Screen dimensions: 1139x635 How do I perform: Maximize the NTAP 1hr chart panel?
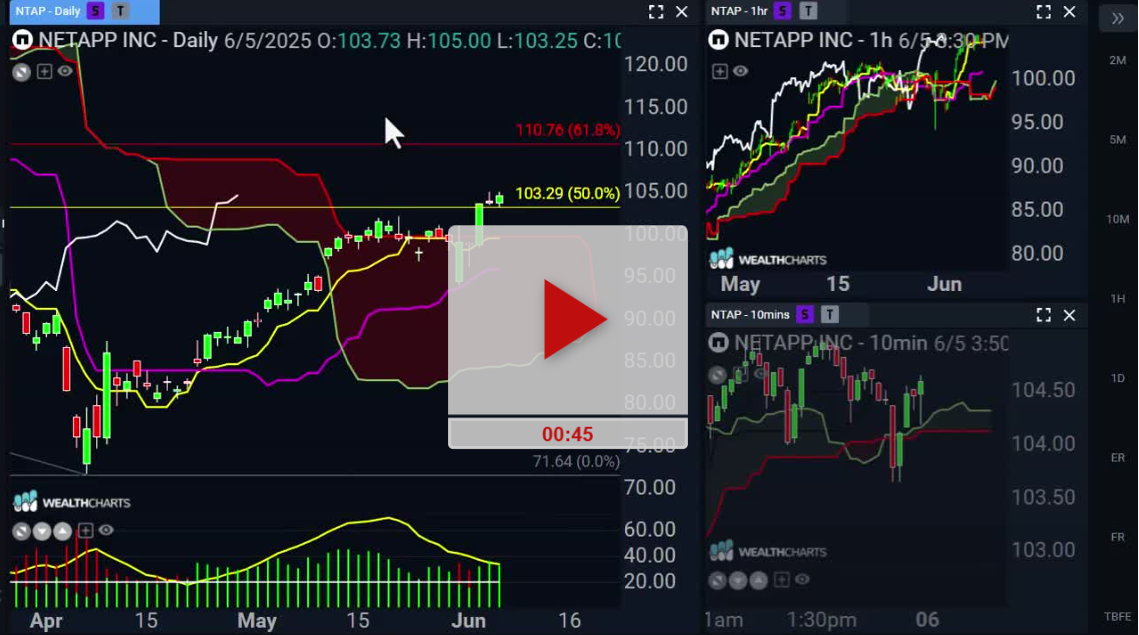tap(1044, 12)
